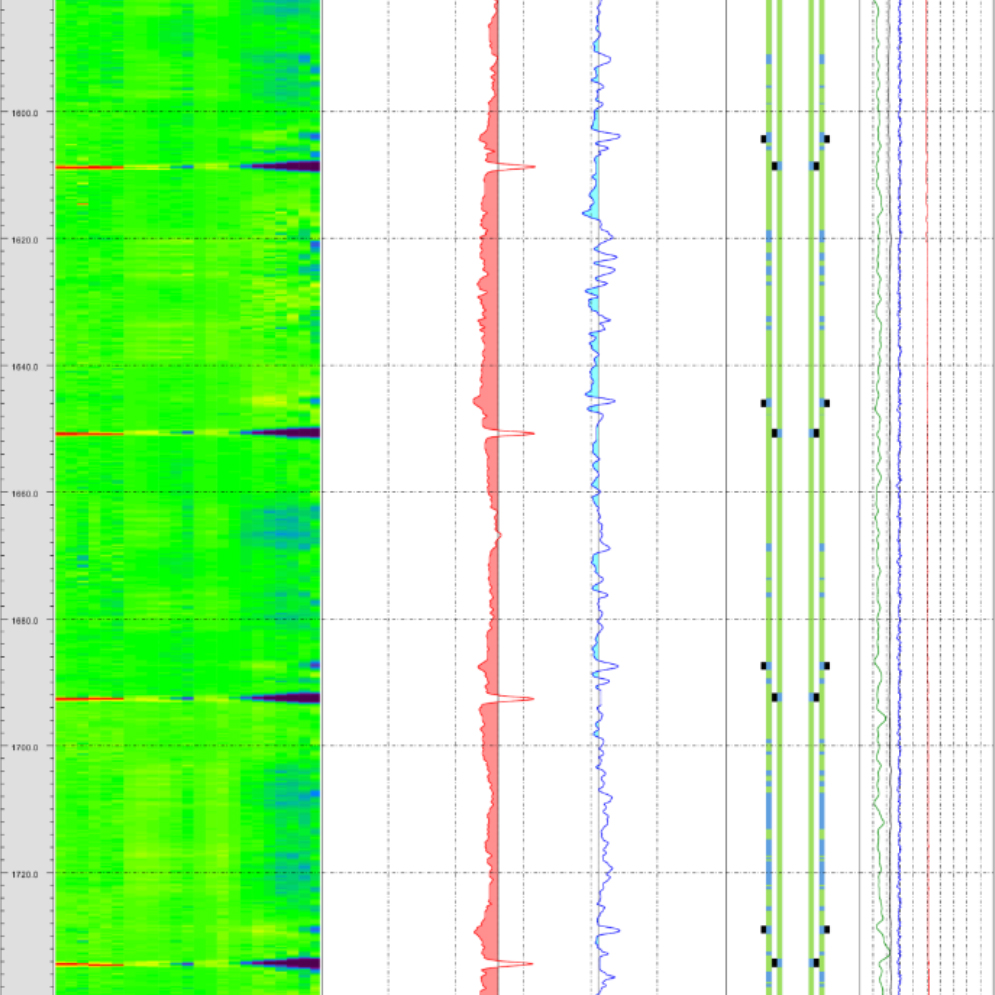Click leftmost black square marker just below 1600.0
Image resolution: width=995 pixels, height=995 pixels.
click(764, 139)
